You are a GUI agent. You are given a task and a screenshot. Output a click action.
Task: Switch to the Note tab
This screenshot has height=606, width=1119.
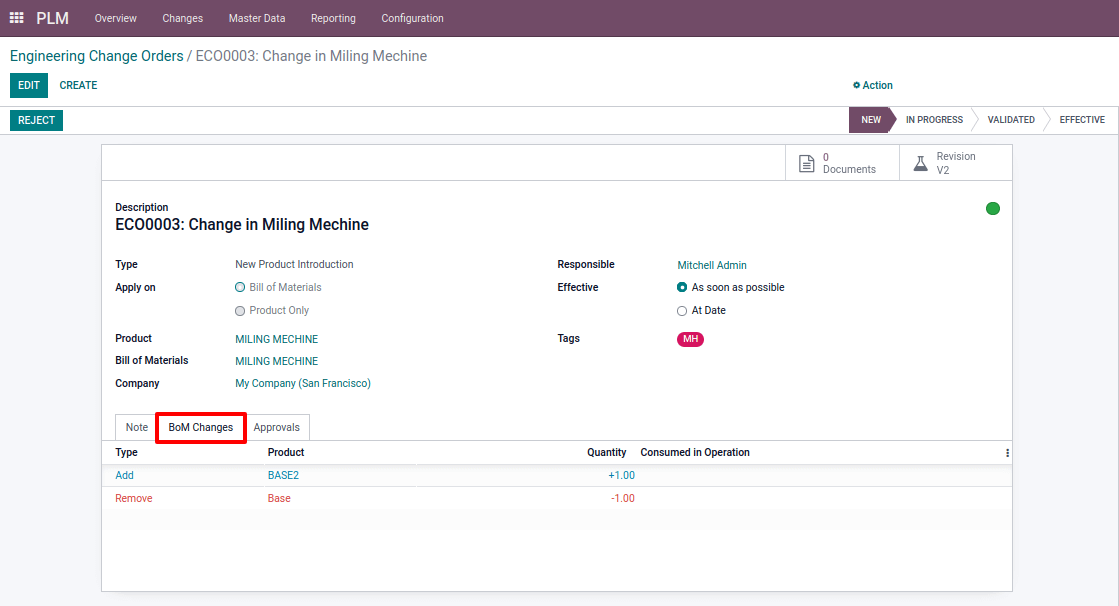coord(136,427)
